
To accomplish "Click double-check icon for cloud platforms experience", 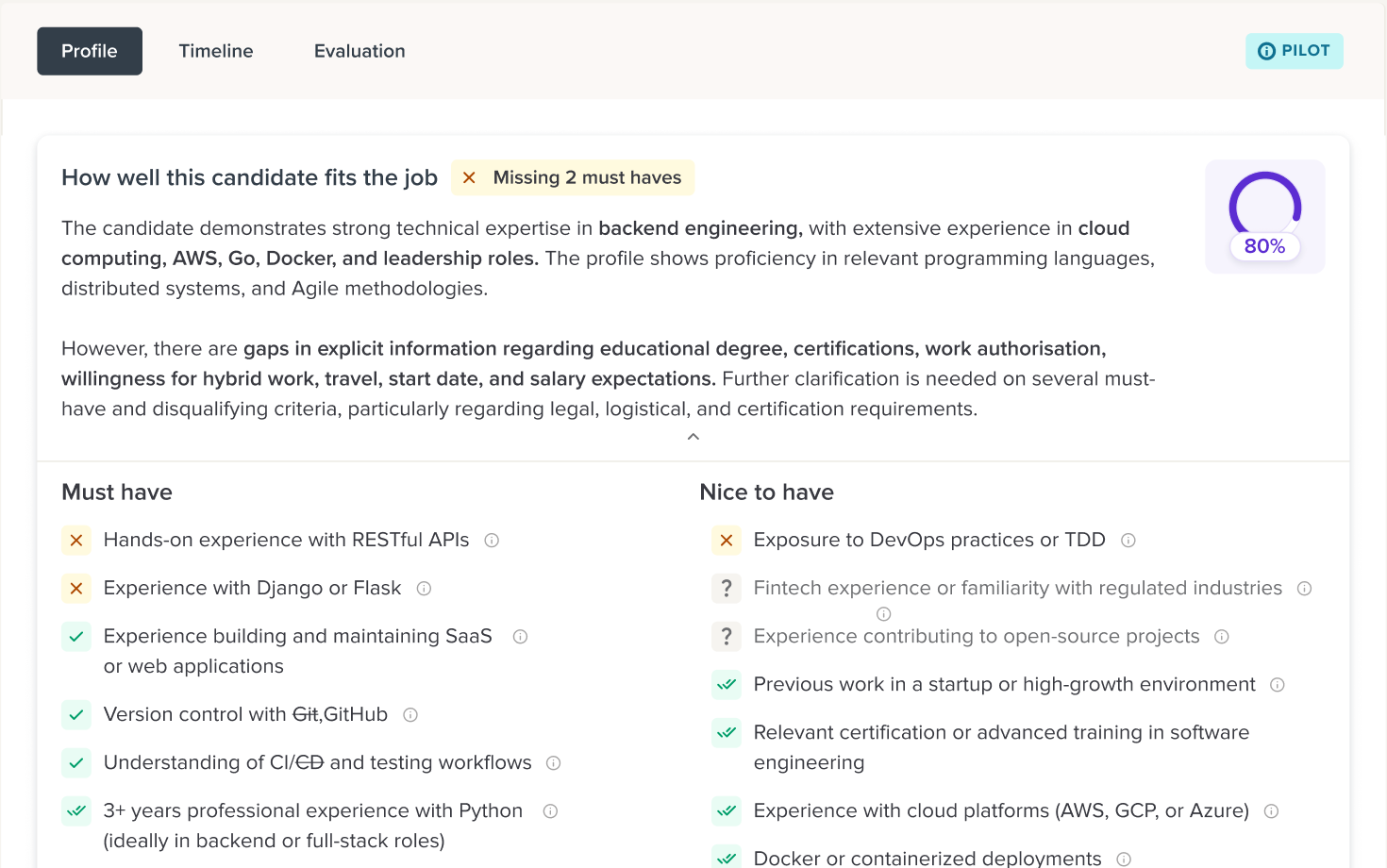I will click(x=727, y=811).
